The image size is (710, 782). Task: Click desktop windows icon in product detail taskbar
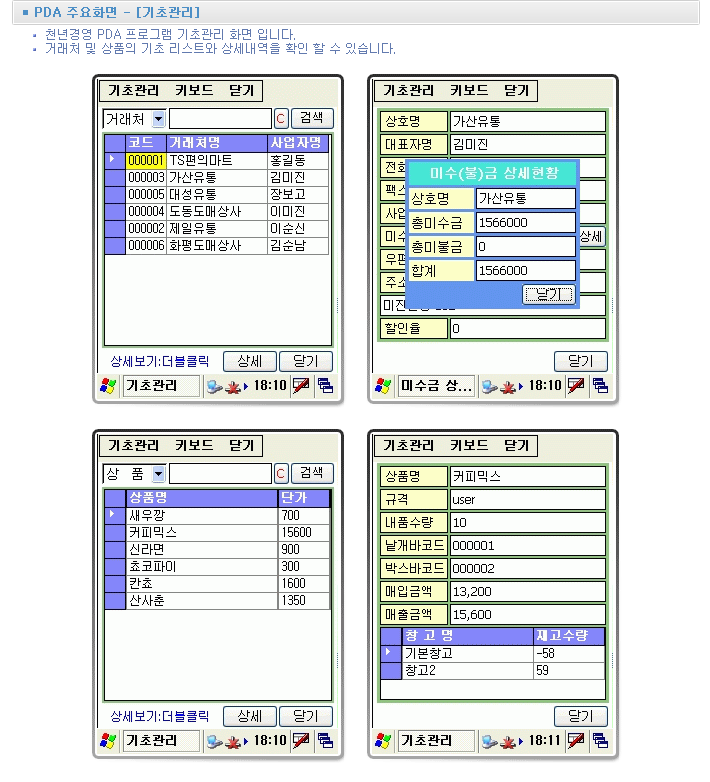point(600,741)
